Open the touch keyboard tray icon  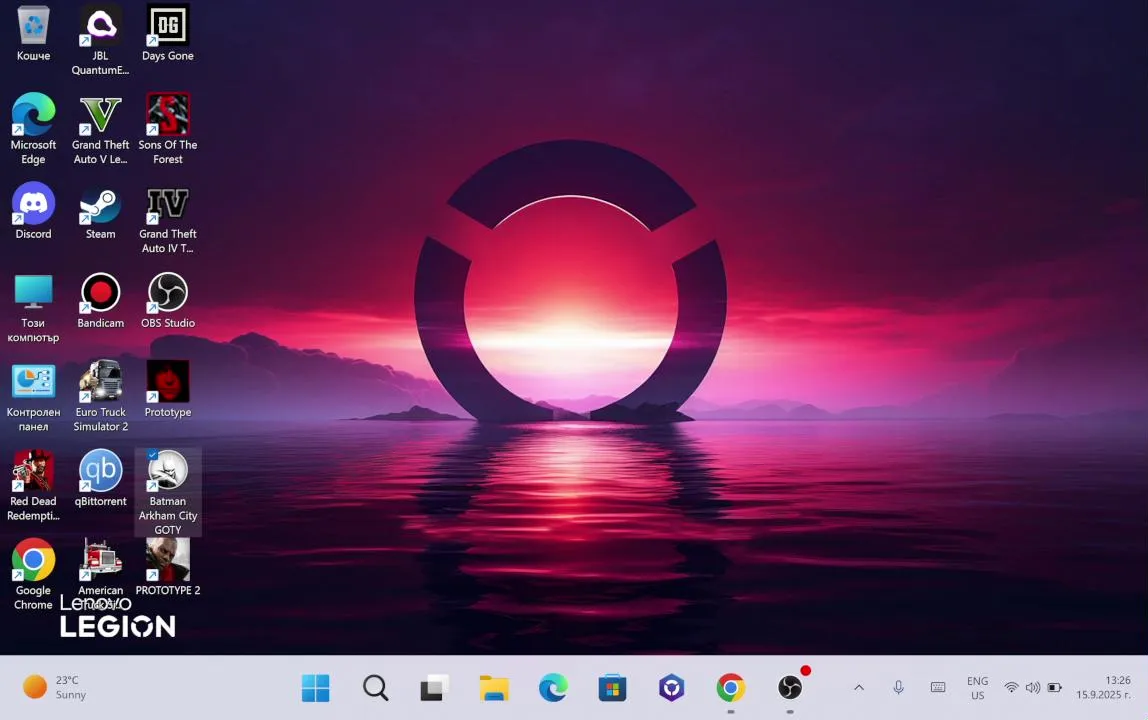[938, 687]
